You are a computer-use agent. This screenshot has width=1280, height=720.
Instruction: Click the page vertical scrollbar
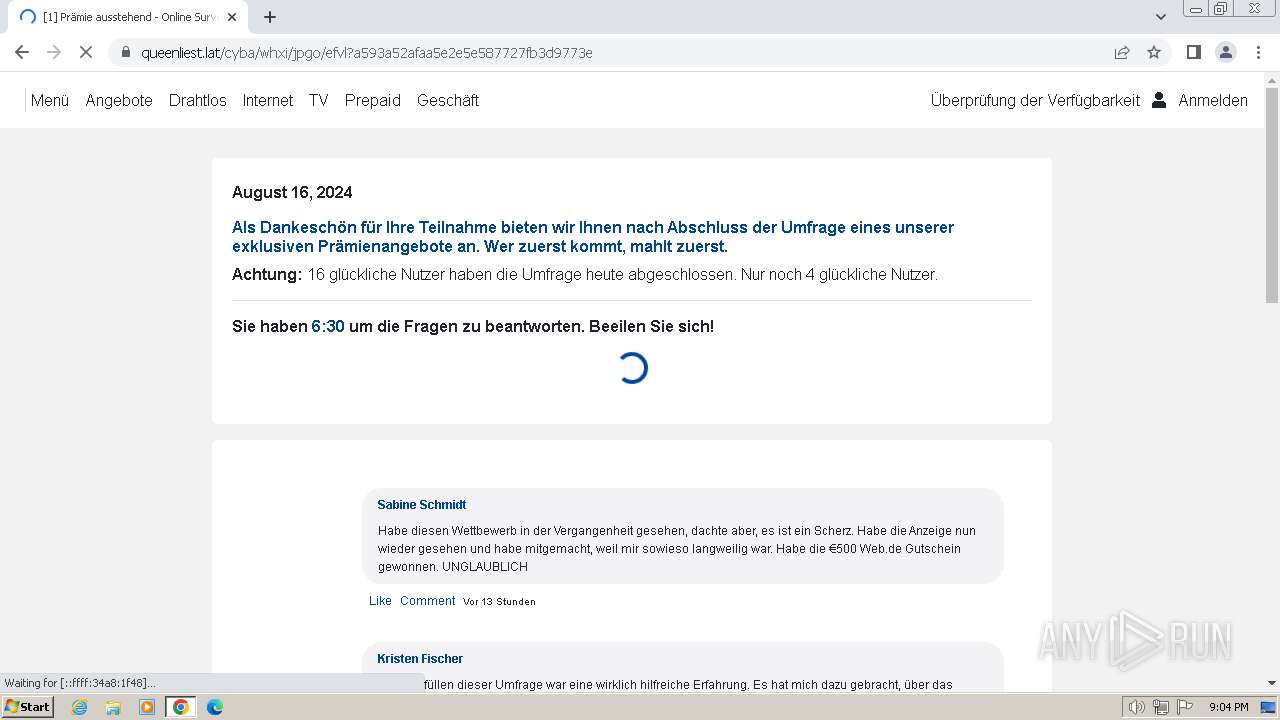(1272, 195)
